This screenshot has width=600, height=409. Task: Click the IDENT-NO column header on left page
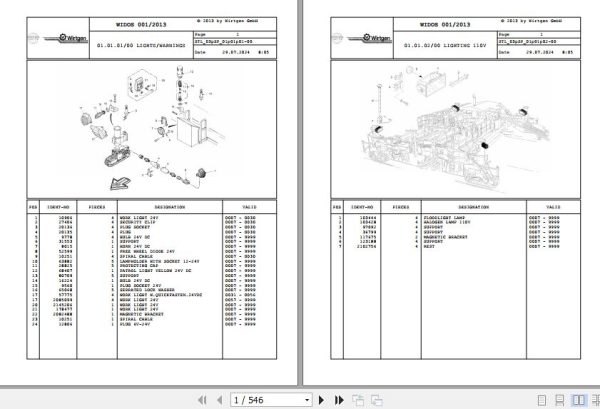pyautogui.click(x=58, y=207)
